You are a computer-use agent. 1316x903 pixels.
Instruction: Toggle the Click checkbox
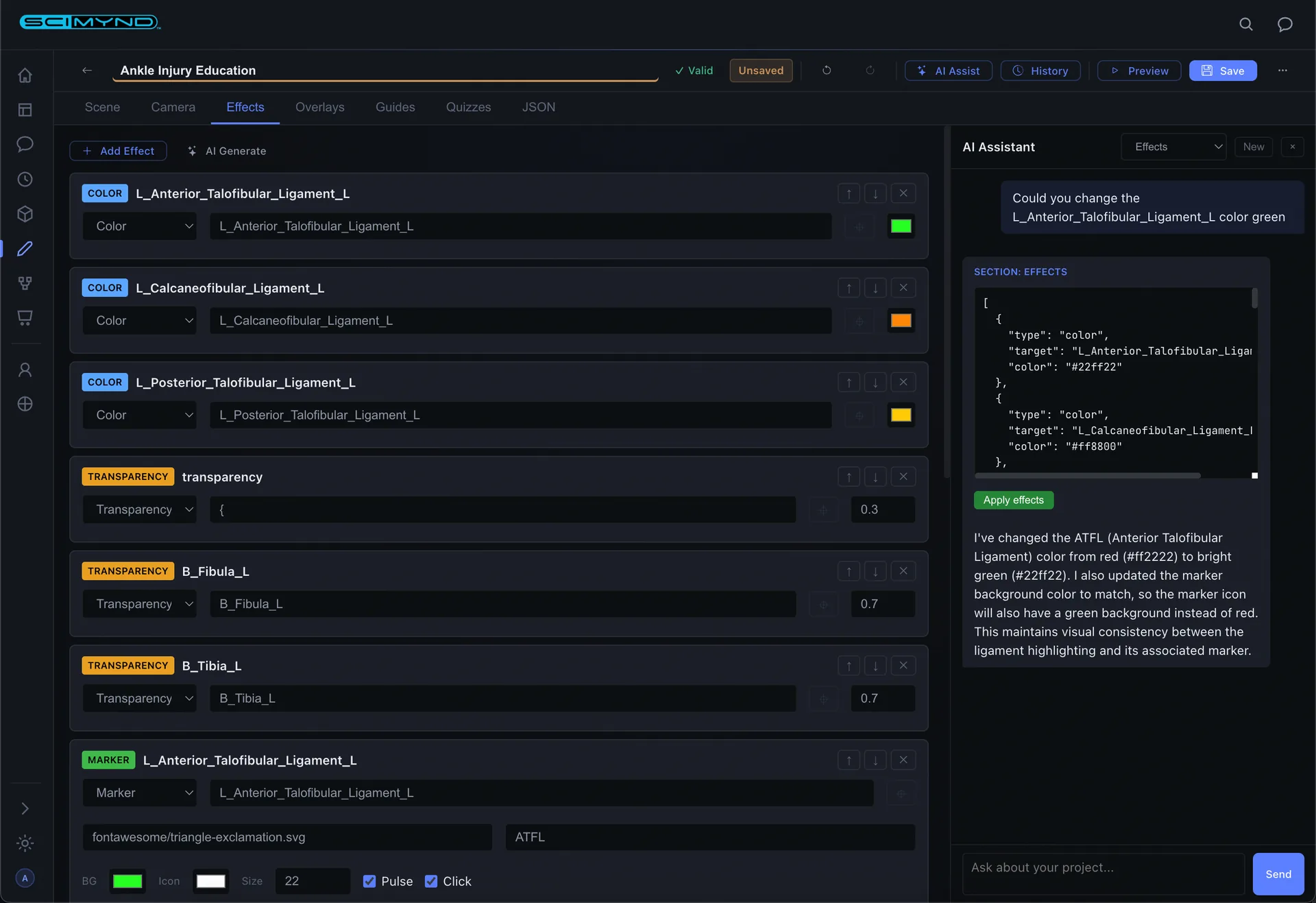(431, 881)
